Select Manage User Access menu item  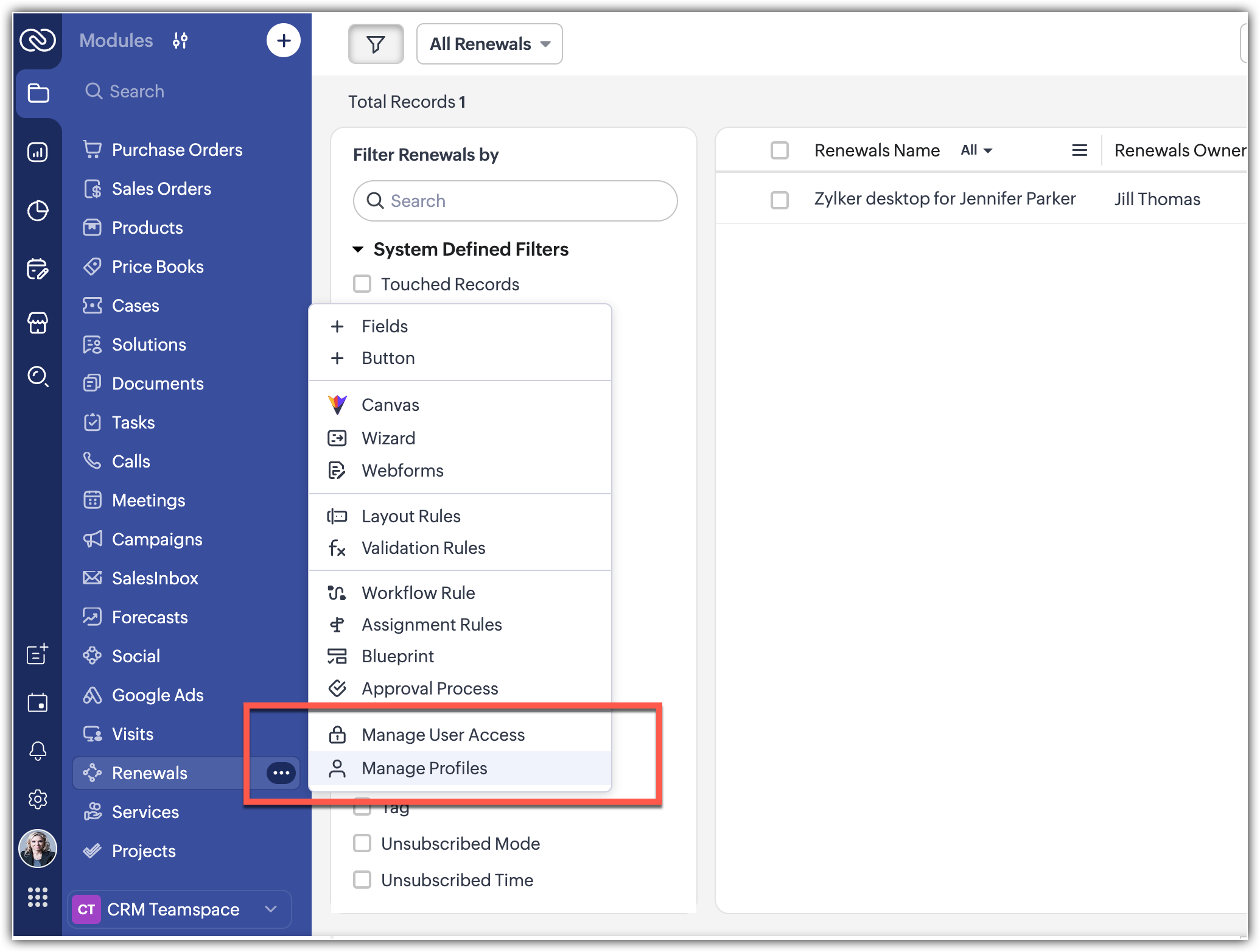(x=443, y=734)
